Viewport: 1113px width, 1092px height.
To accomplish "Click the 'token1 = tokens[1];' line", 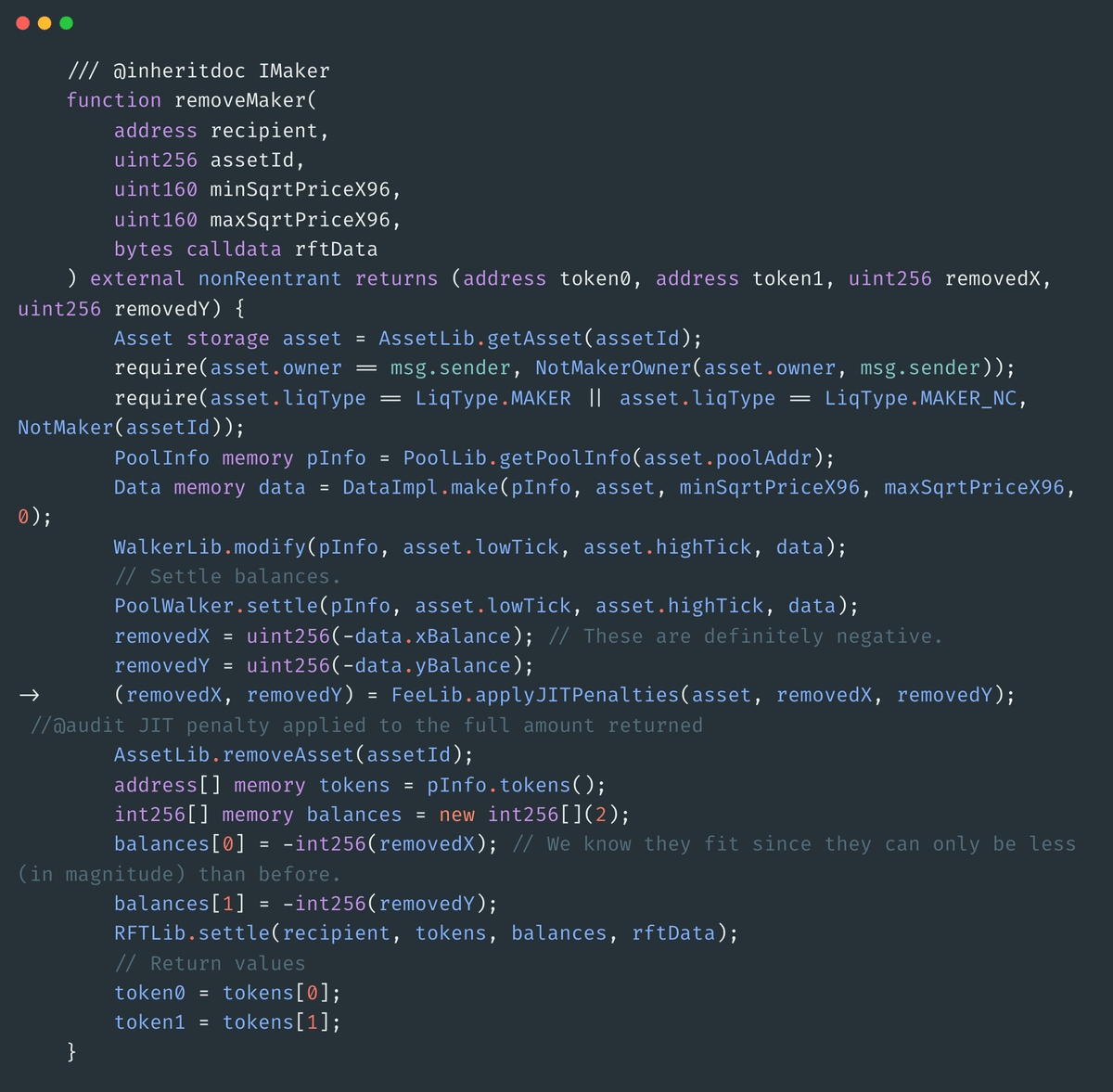I will [x=227, y=1023].
